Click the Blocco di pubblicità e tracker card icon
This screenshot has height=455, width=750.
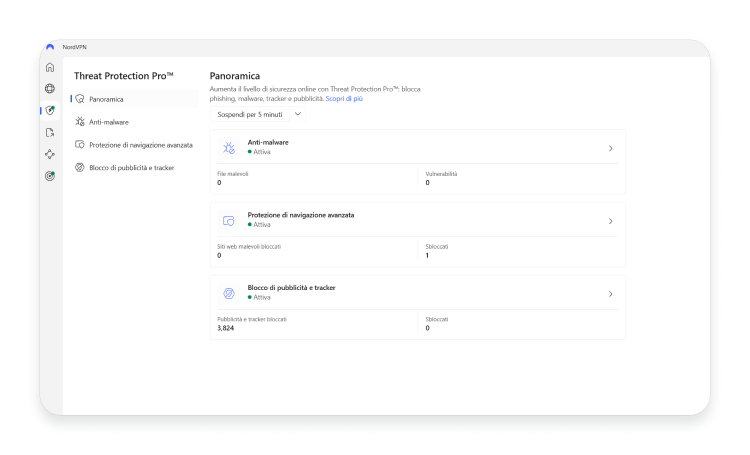229,293
